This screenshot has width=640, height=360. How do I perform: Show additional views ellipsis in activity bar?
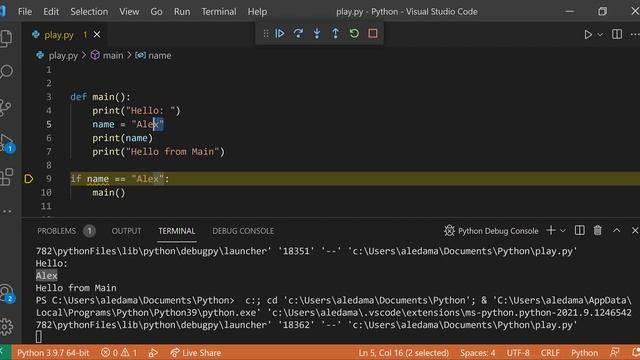point(7,211)
